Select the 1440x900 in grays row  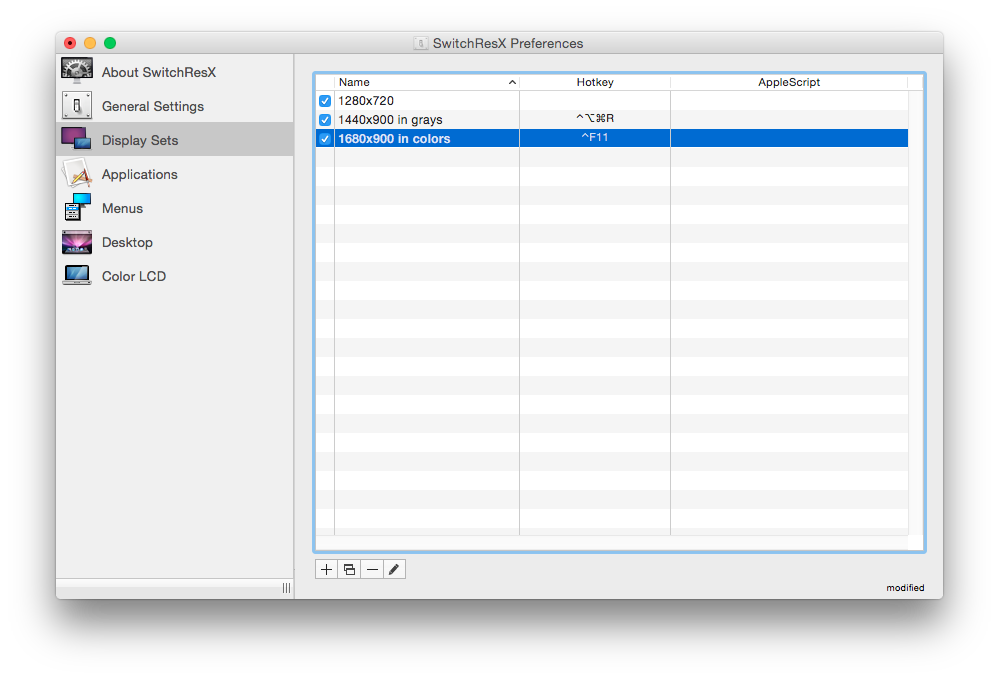[x=612, y=120]
